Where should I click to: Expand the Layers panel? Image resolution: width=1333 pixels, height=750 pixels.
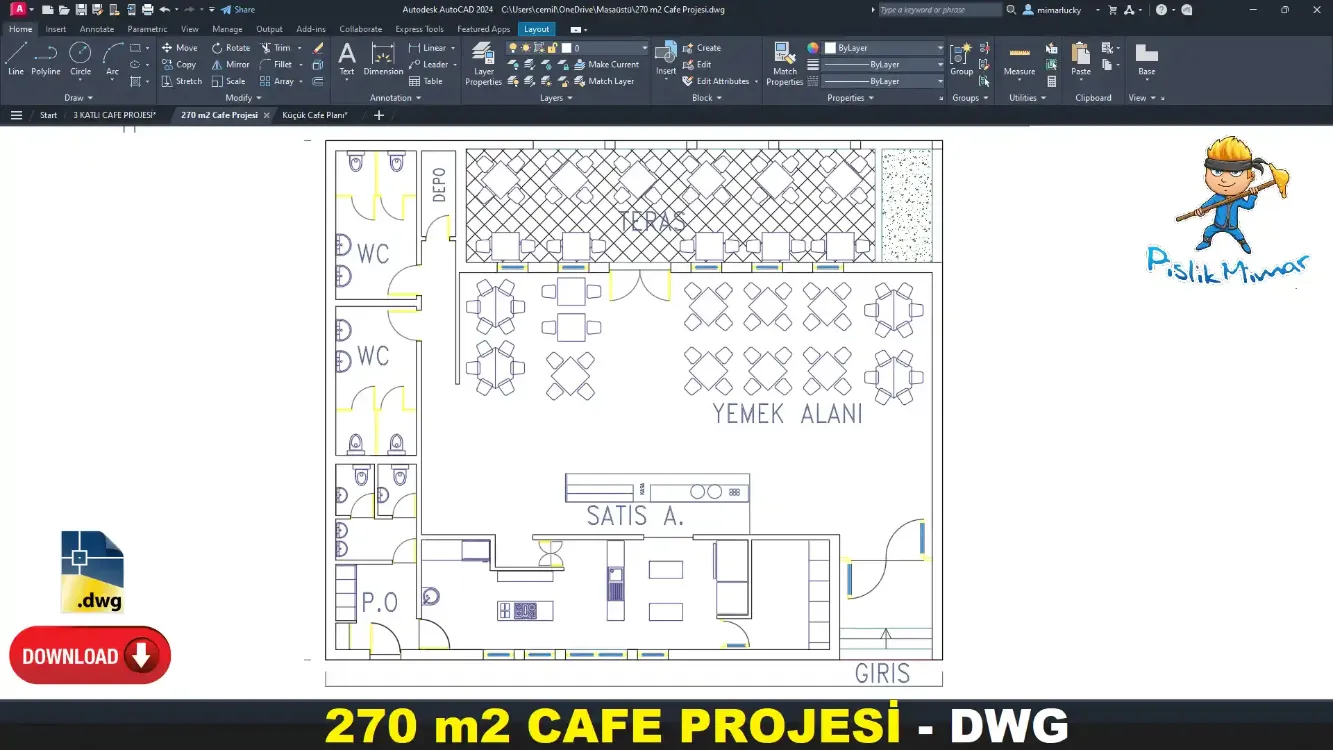click(x=556, y=98)
